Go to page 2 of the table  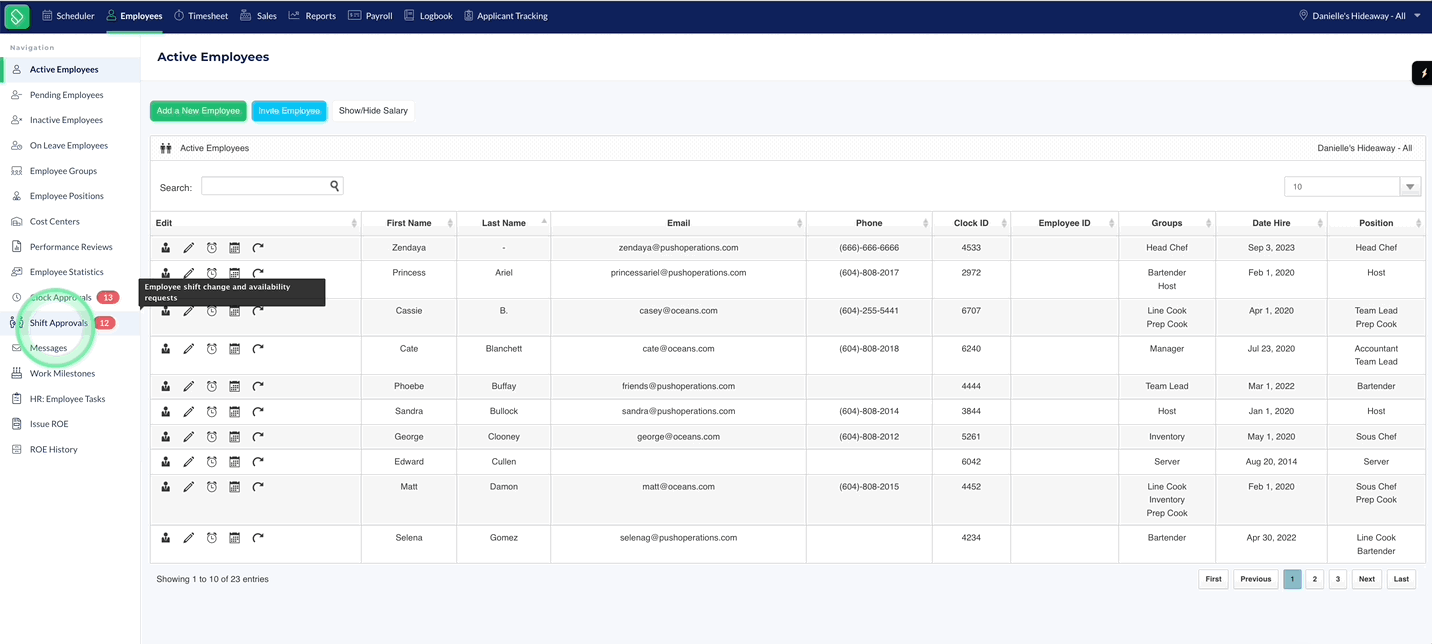pyautogui.click(x=1315, y=579)
